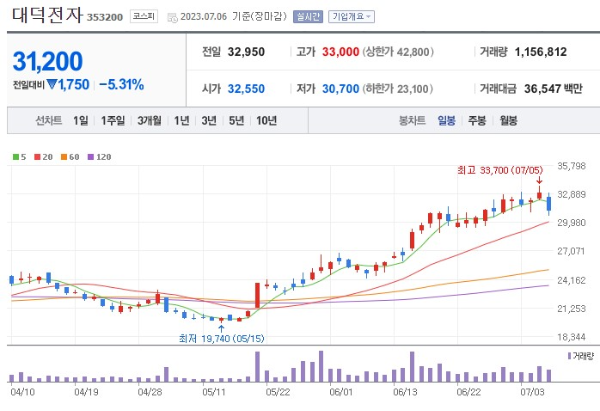Switch to 주봉 candlestick chart

[477, 121]
